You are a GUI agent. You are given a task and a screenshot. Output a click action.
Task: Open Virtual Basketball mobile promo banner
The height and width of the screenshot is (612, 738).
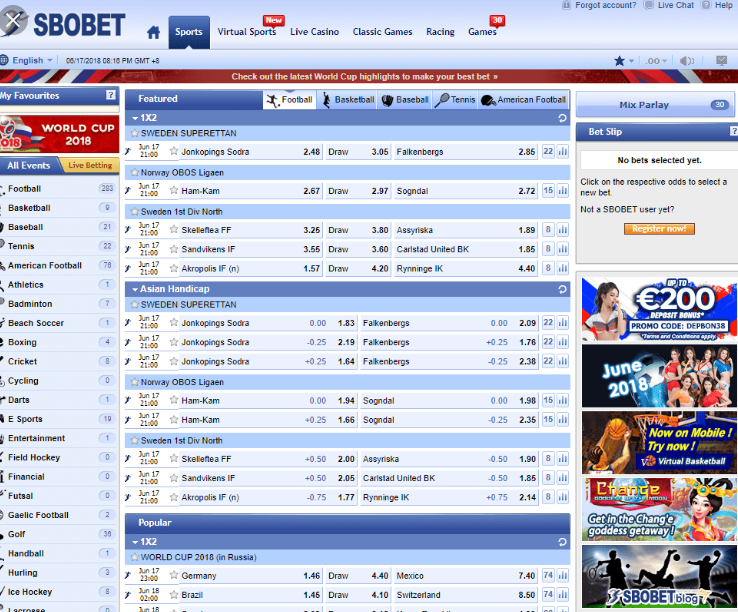(659, 443)
